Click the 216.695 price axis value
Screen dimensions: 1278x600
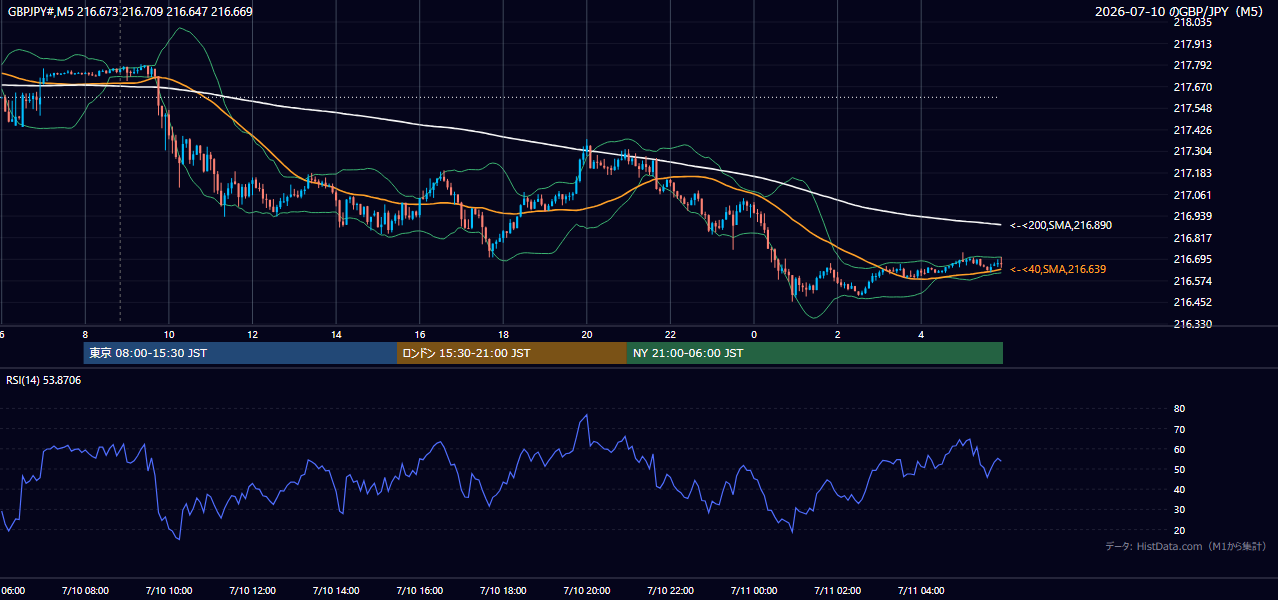[x=1192, y=259]
